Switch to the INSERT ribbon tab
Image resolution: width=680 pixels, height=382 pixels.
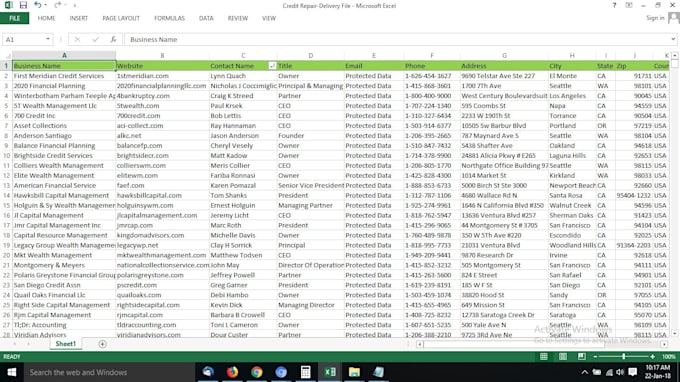tap(78, 18)
